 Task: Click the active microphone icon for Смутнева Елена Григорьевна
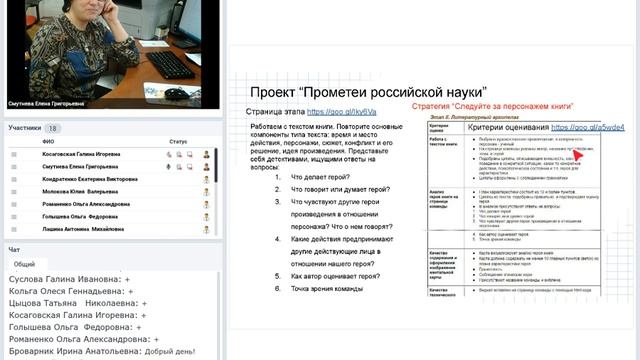169,167
